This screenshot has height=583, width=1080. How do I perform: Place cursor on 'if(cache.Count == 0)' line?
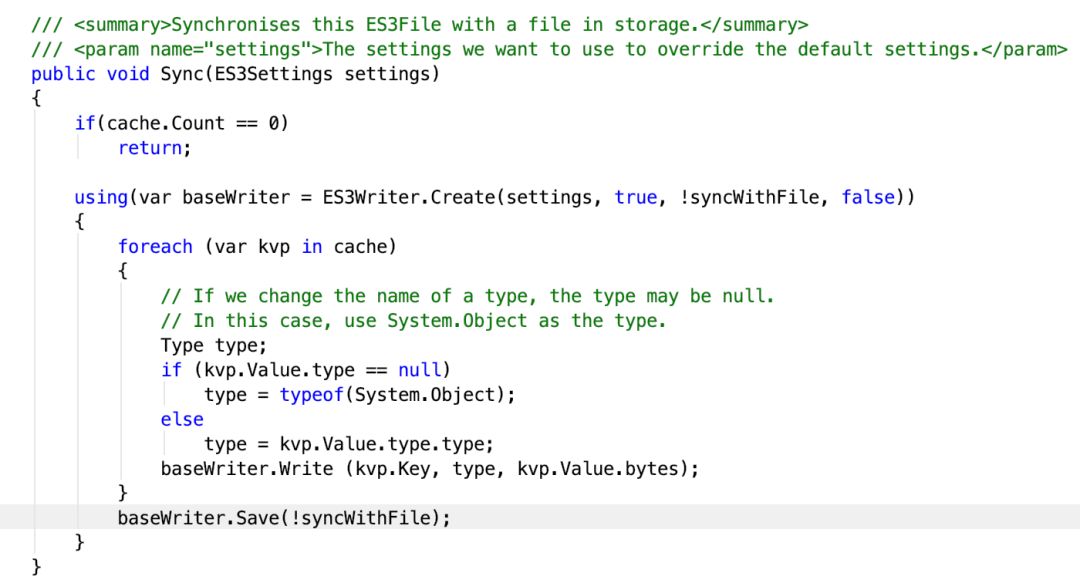pos(182,123)
